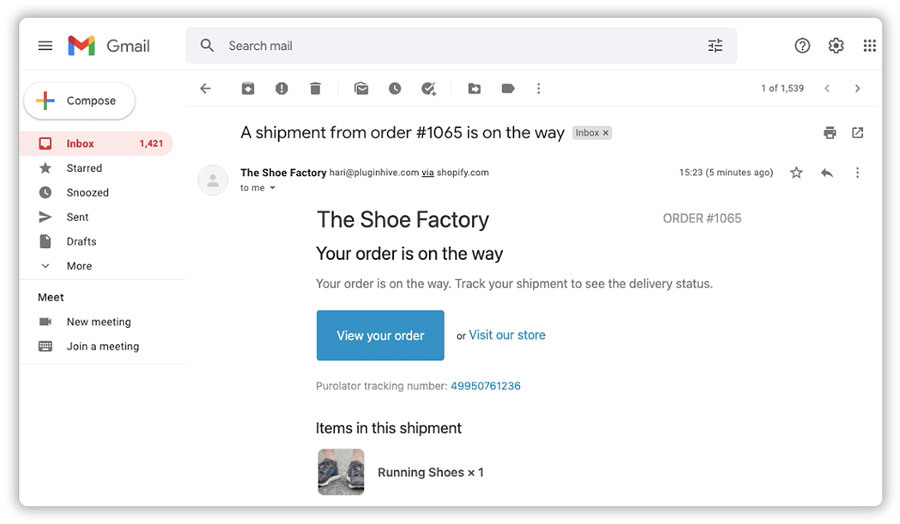Open the Help support icon

(x=802, y=45)
